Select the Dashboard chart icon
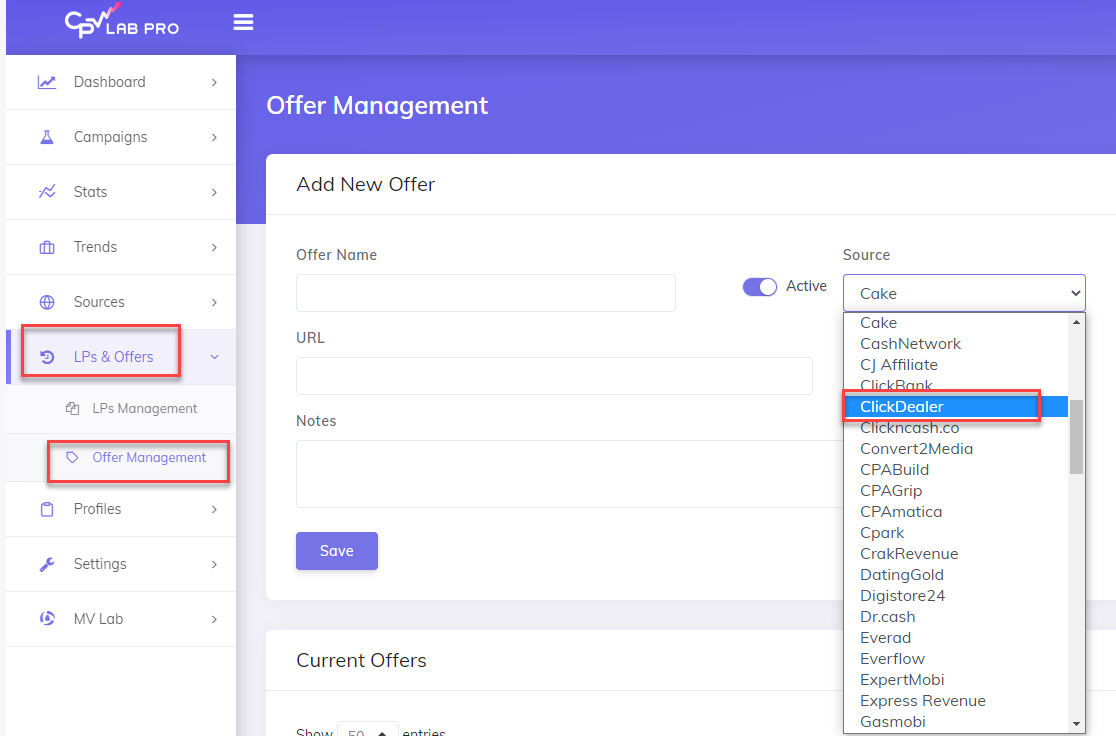 tap(47, 82)
